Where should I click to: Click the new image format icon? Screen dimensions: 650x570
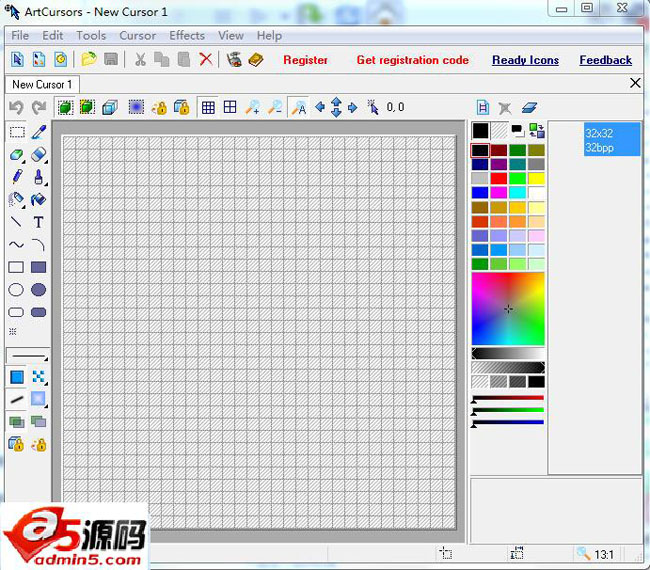483,108
